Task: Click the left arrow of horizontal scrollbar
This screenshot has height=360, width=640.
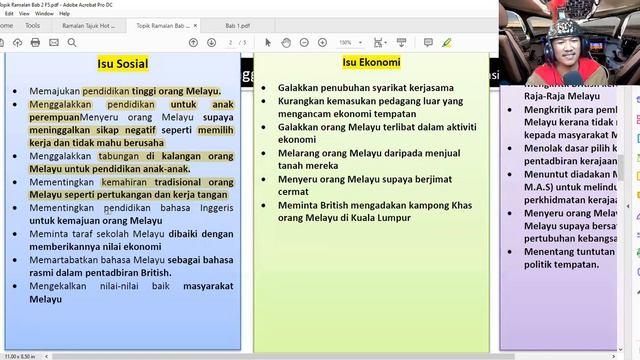Action: pos(46,356)
